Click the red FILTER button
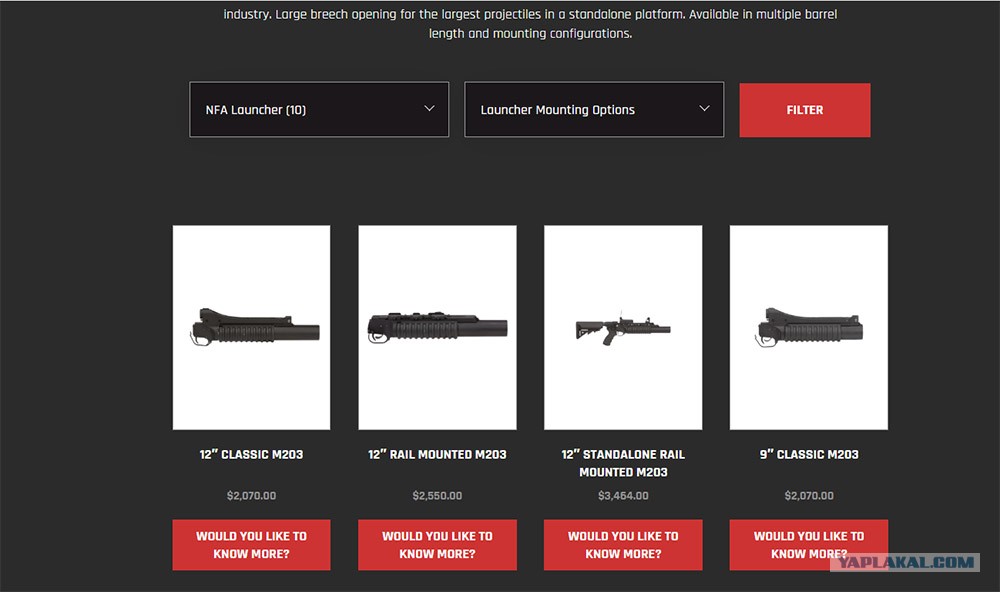Image resolution: width=1000 pixels, height=592 pixels. (x=804, y=110)
